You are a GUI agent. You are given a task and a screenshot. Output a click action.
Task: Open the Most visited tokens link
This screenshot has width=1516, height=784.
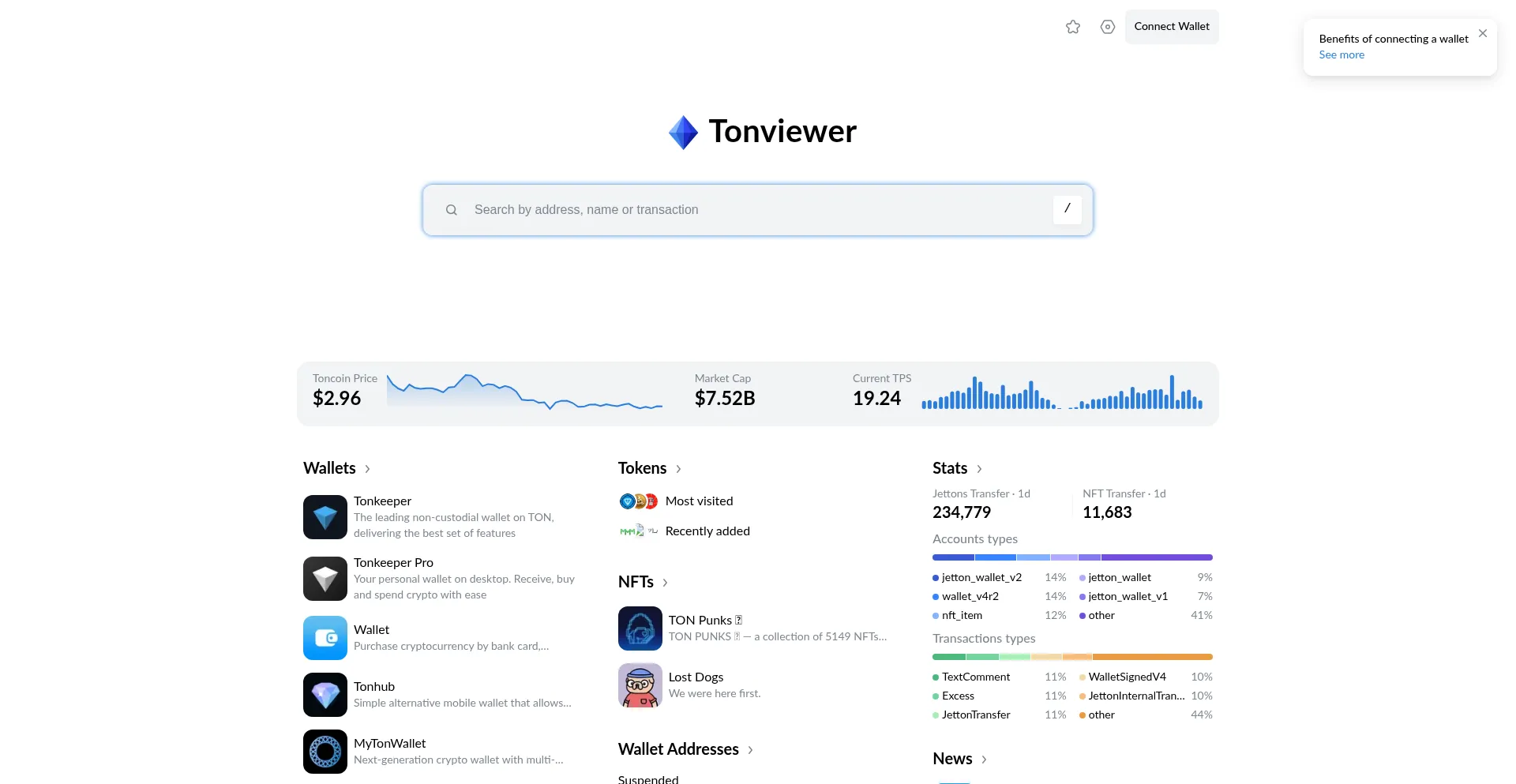coord(699,501)
